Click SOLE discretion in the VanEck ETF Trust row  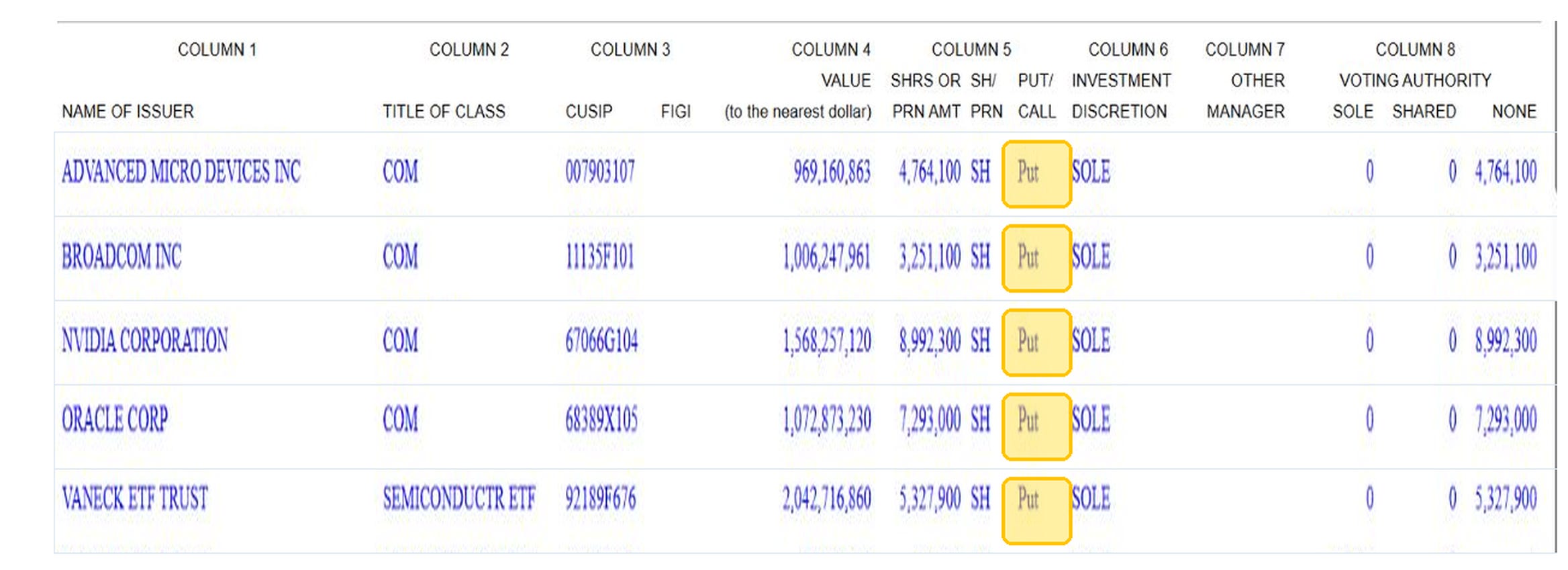coord(1091,498)
